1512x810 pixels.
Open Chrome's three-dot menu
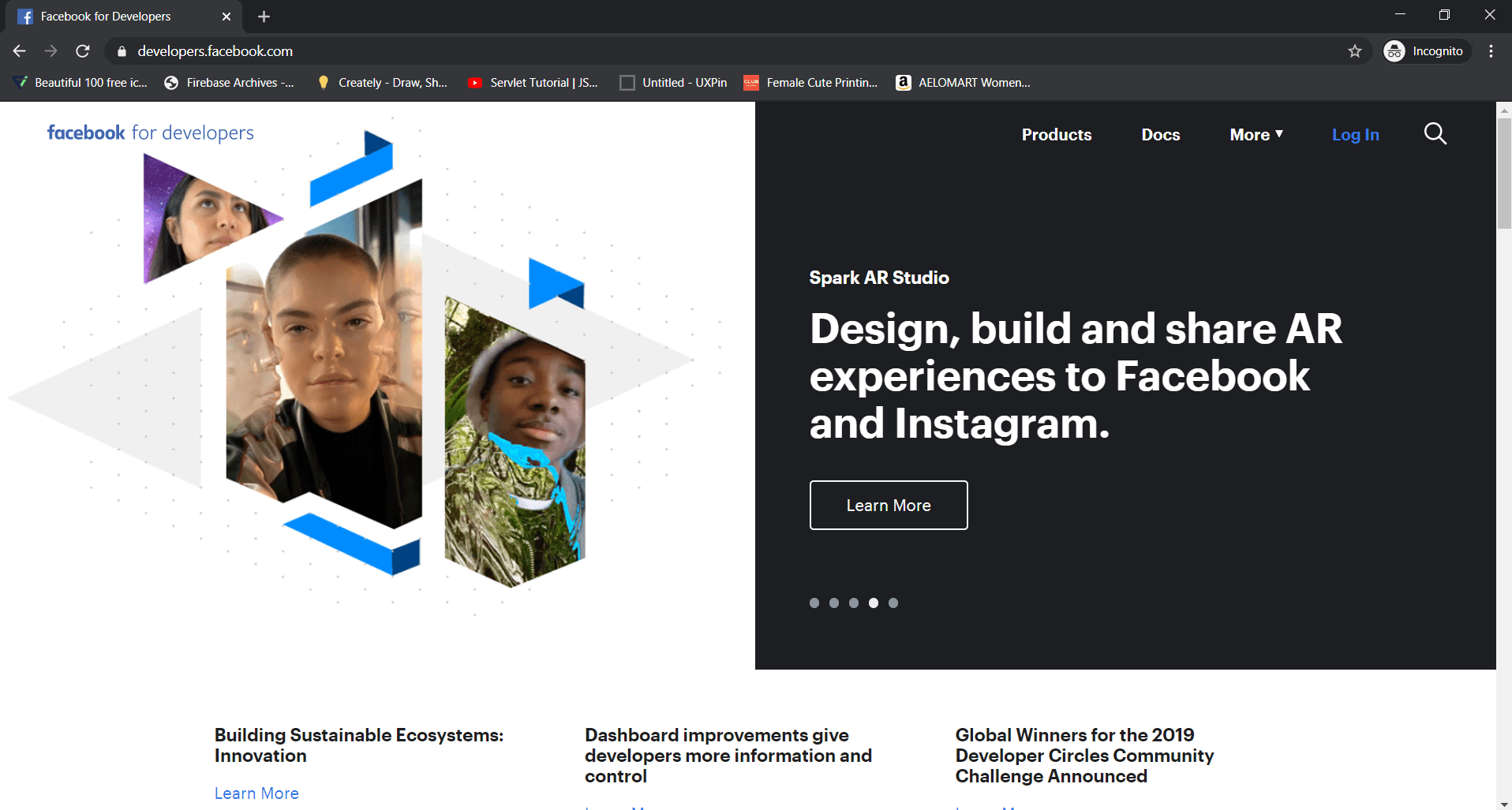[x=1491, y=51]
